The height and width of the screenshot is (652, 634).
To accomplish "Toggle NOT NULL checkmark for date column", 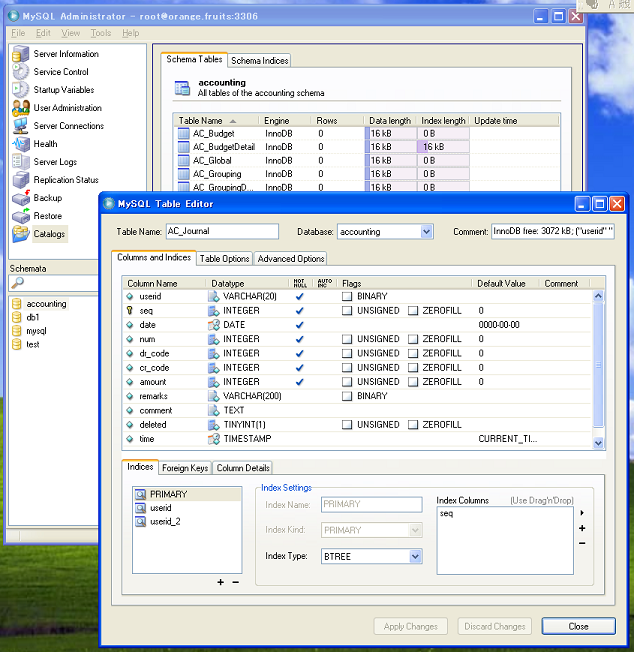I will pyautogui.click(x=299, y=325).
